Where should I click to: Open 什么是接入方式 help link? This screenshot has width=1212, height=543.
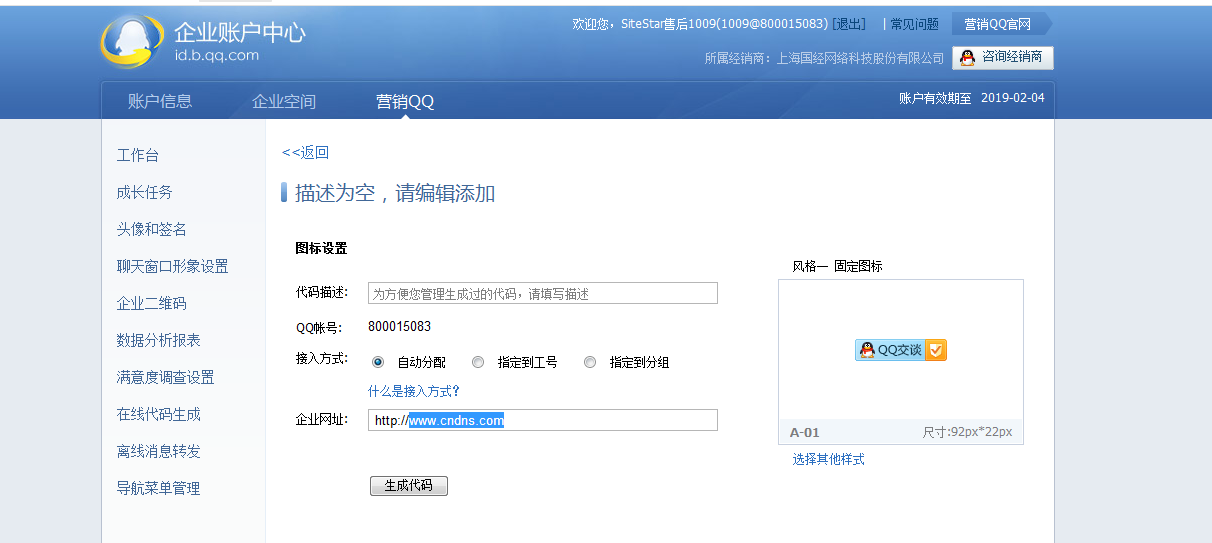(x=413, y=391)
